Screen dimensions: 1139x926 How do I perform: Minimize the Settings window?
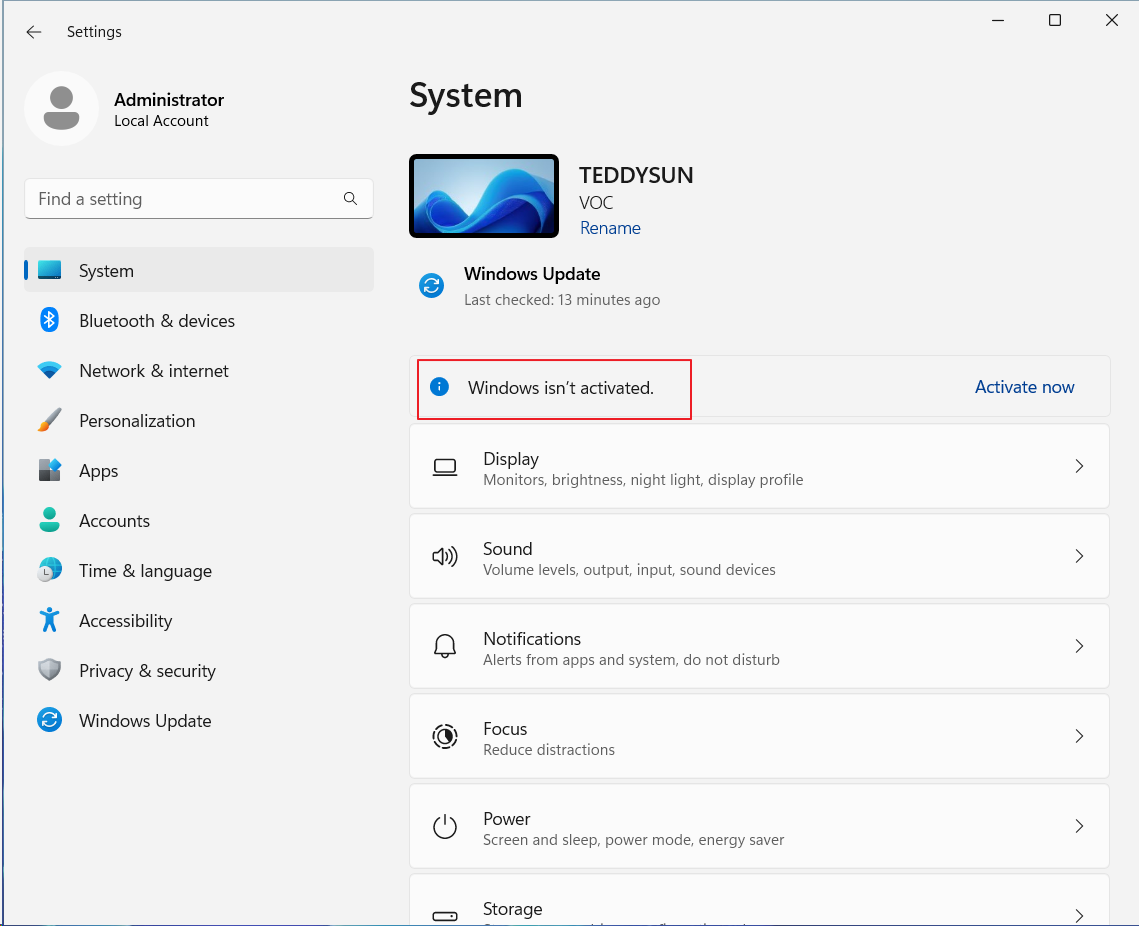tap(998, 20)
